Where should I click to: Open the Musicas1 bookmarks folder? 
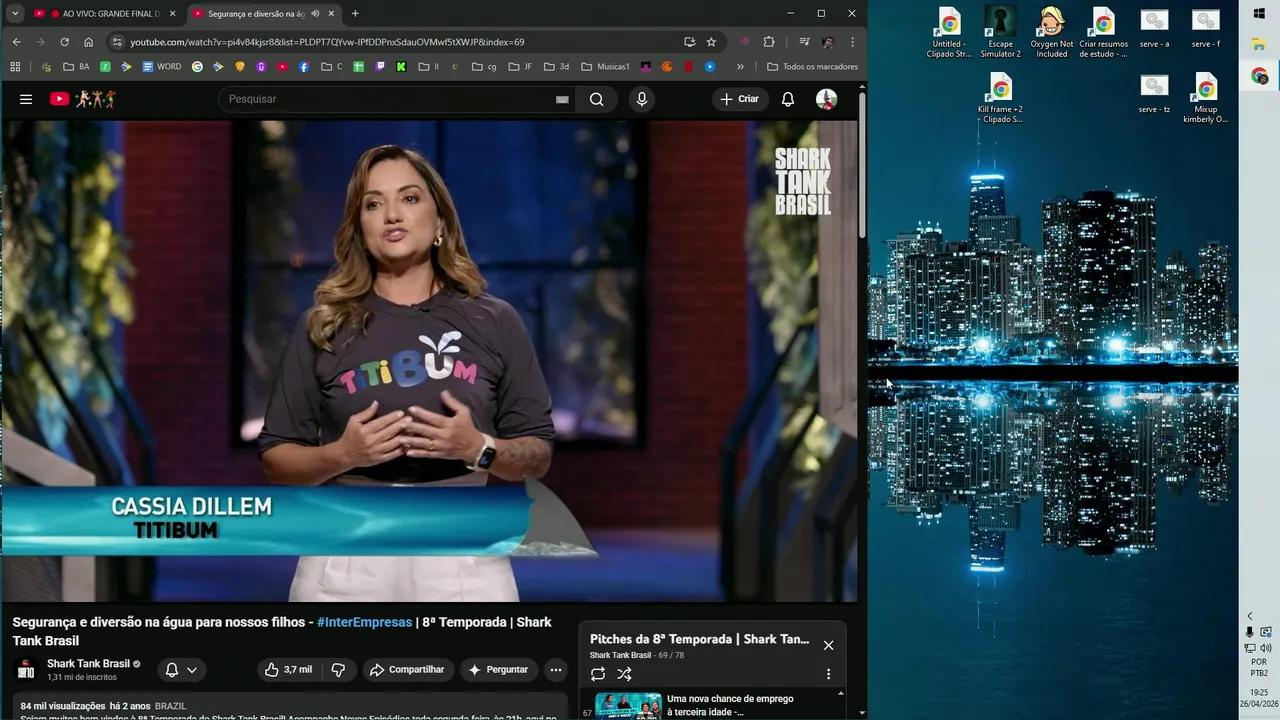pos(605,67)
